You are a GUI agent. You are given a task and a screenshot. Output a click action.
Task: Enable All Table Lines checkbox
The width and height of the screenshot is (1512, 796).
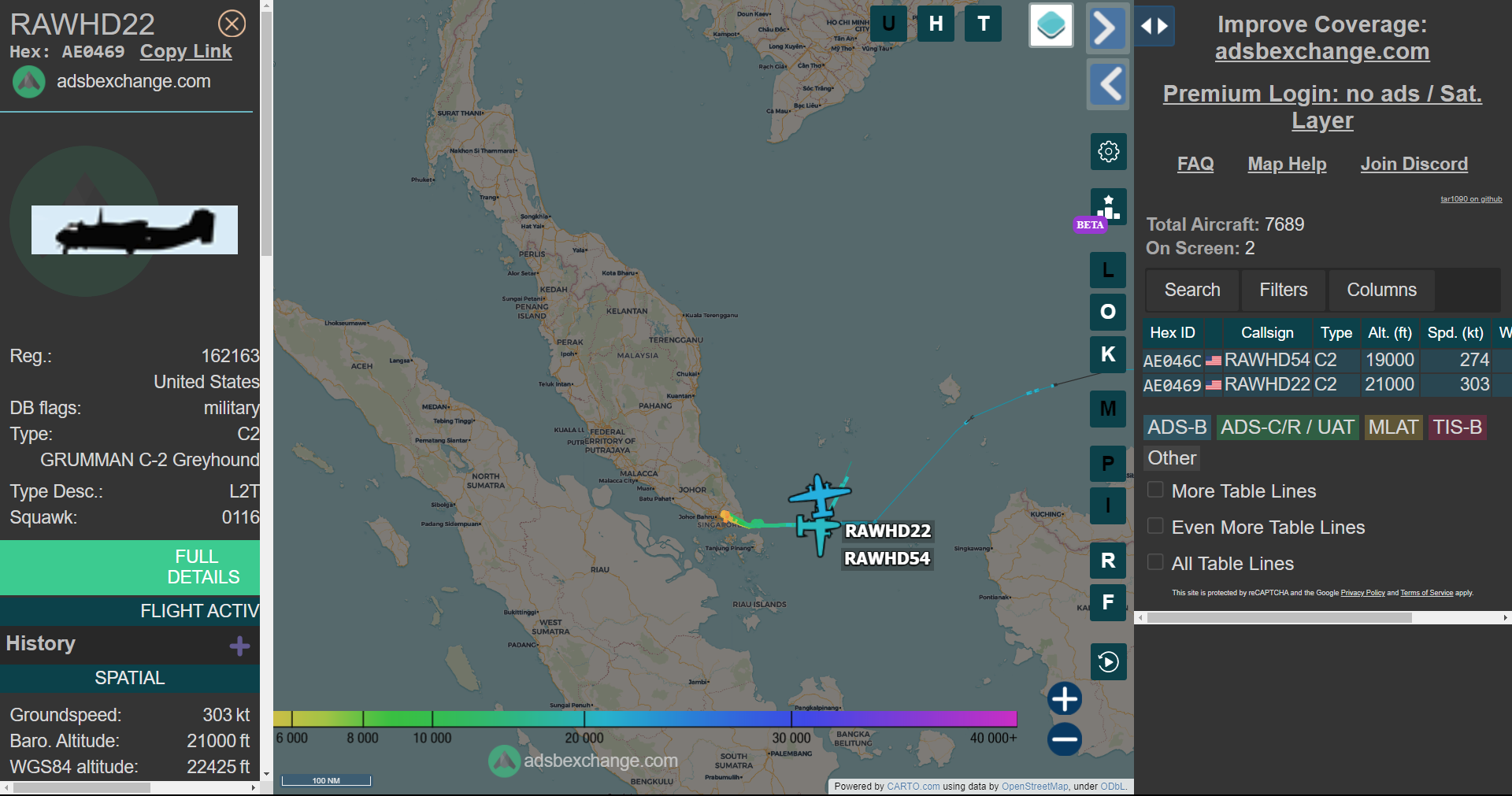[x=1155, y=562]
